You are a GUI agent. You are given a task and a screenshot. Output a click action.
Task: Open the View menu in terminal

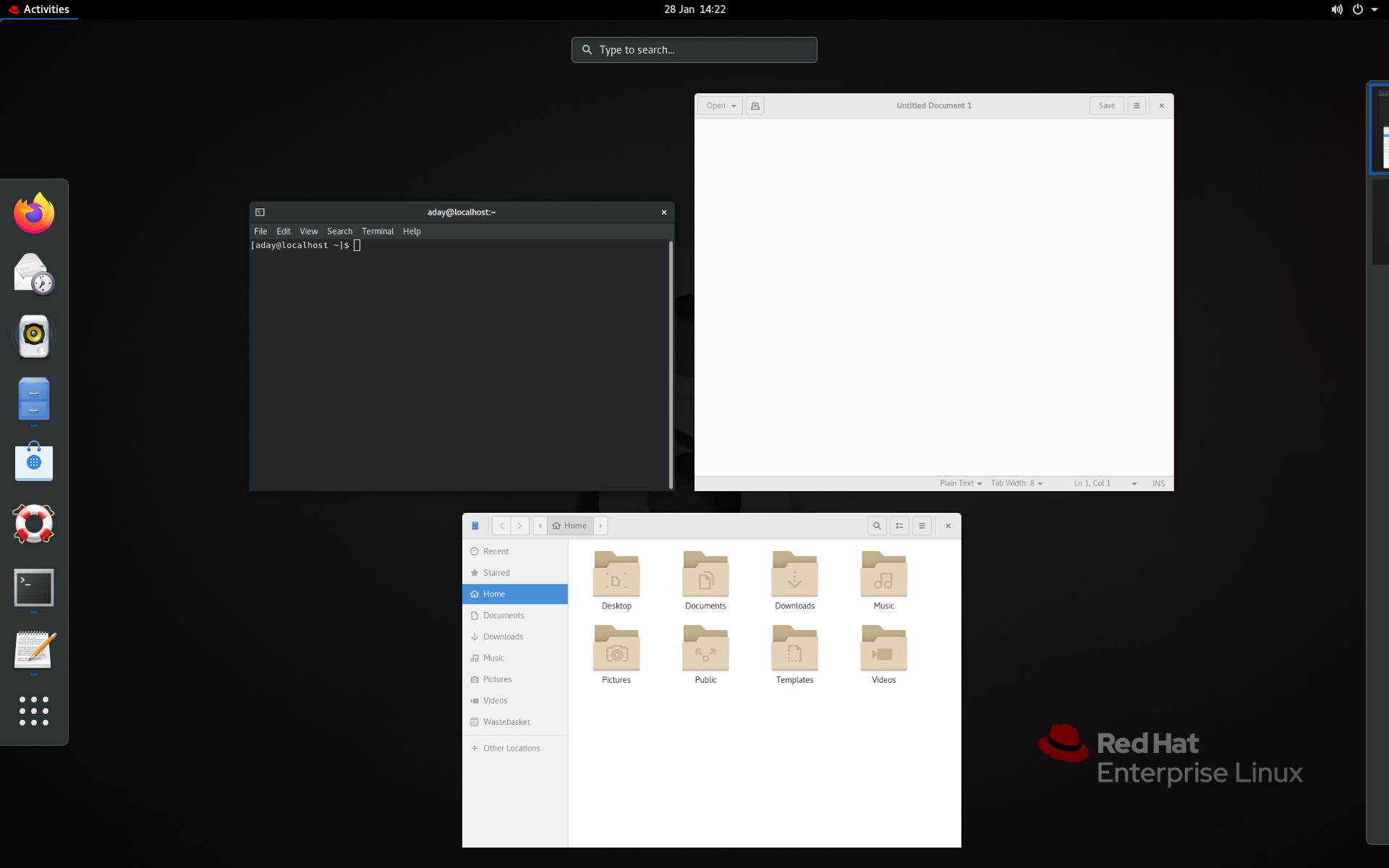tap(308, 231)
